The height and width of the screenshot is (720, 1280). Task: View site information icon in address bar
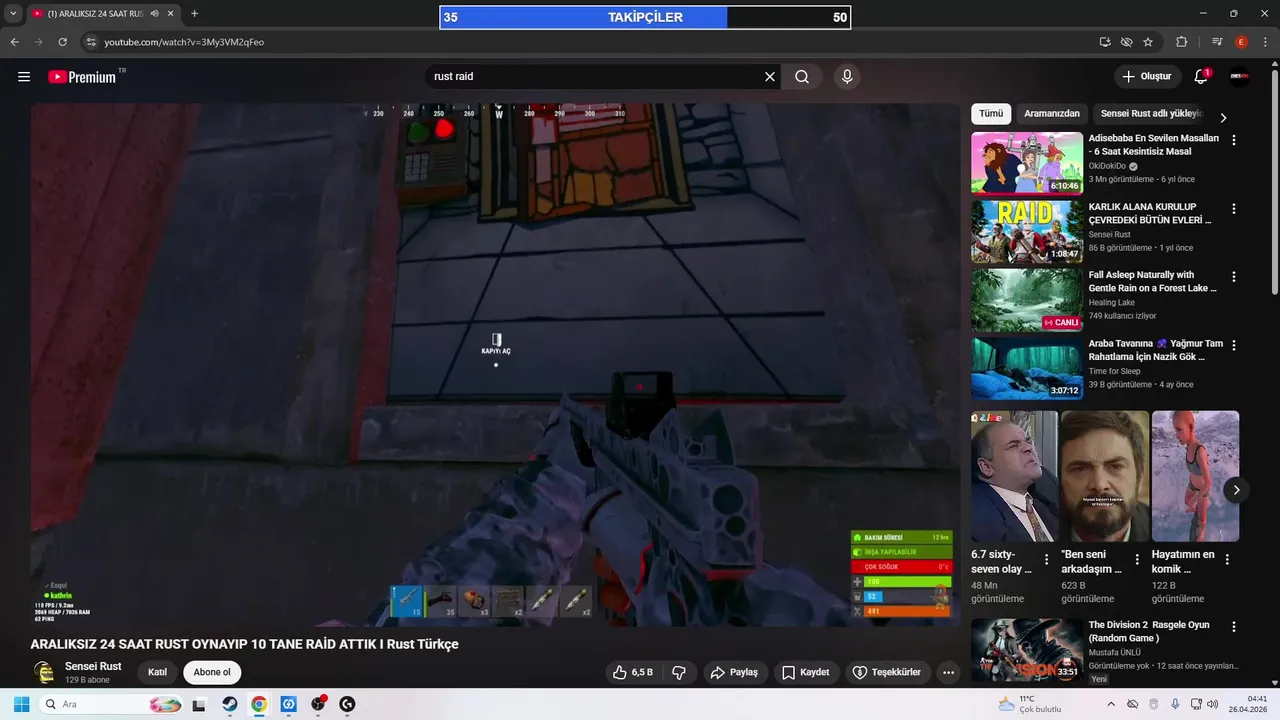(x=91, y=42)
